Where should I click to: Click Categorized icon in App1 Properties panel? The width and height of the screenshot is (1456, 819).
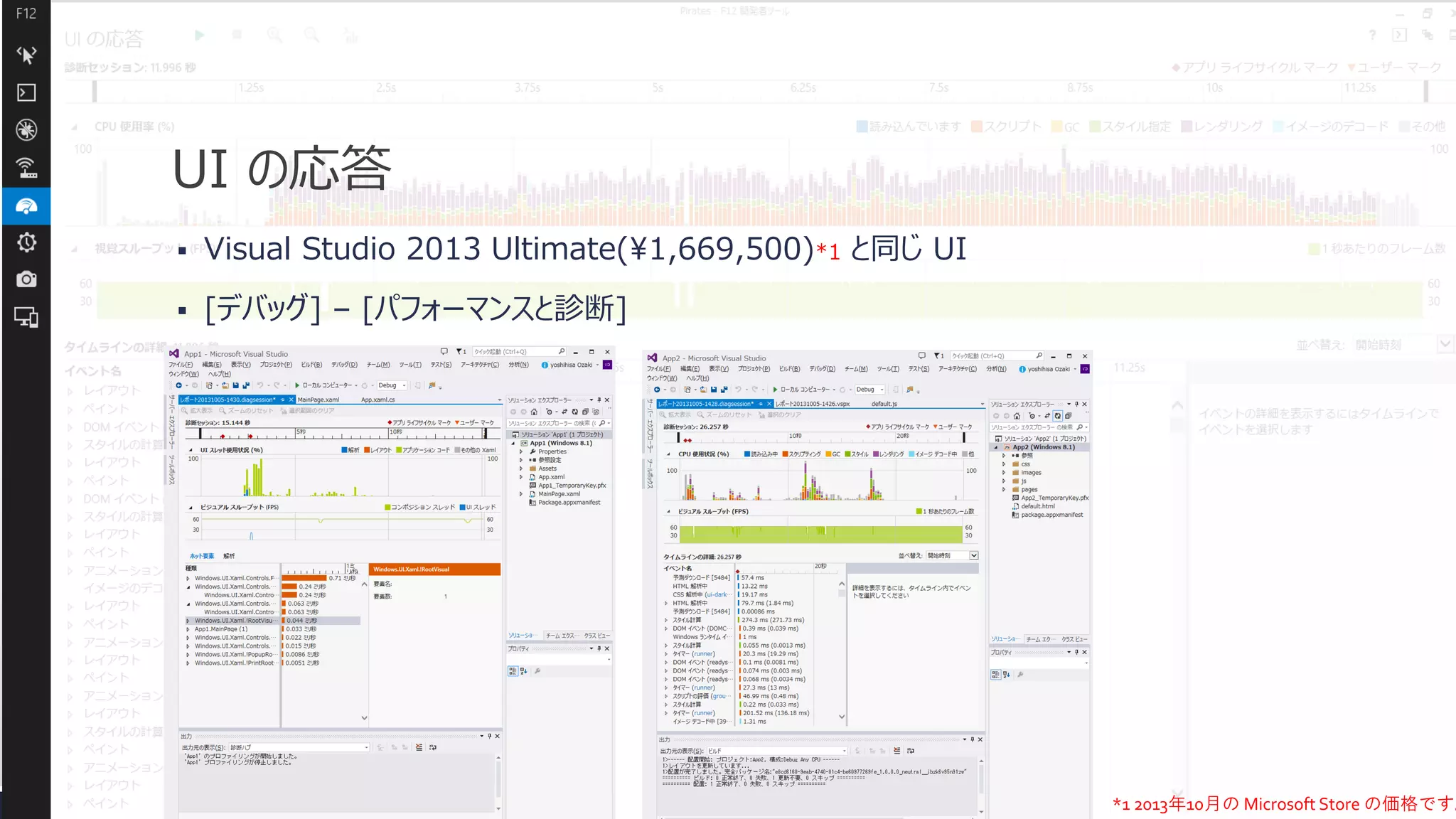[513, 670]
